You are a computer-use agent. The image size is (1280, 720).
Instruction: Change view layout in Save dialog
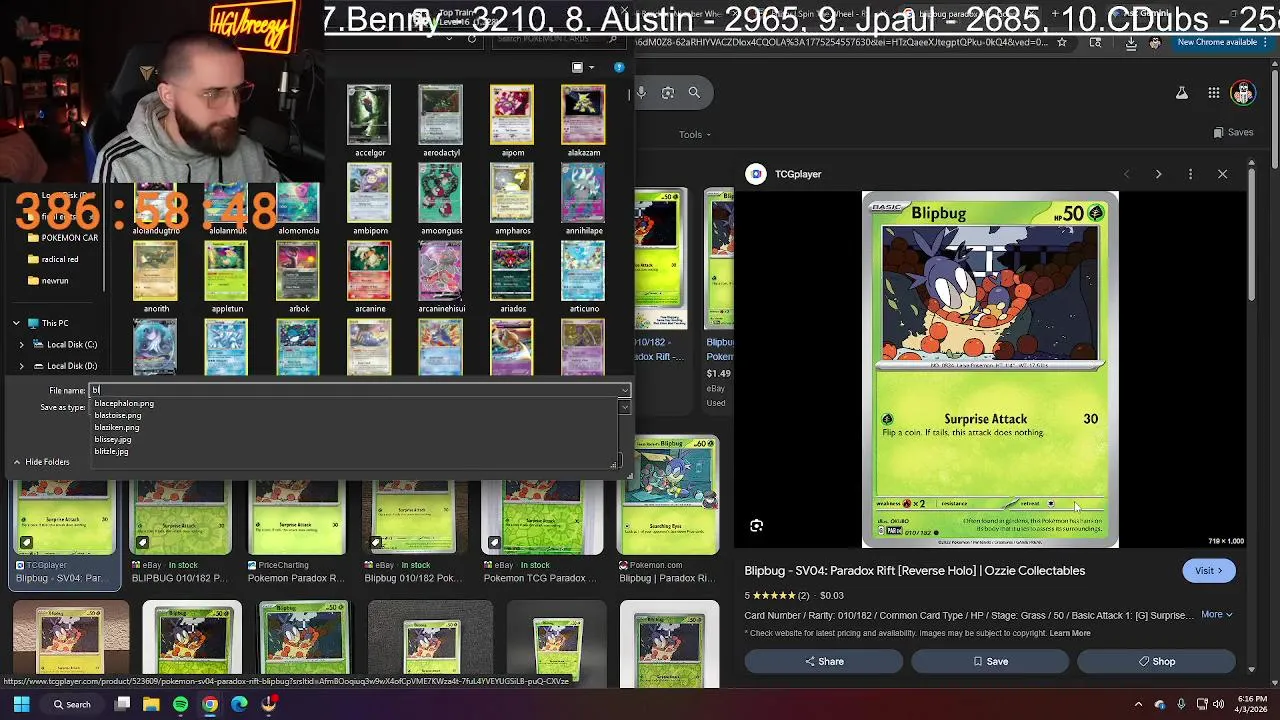(x=577, y=67)
